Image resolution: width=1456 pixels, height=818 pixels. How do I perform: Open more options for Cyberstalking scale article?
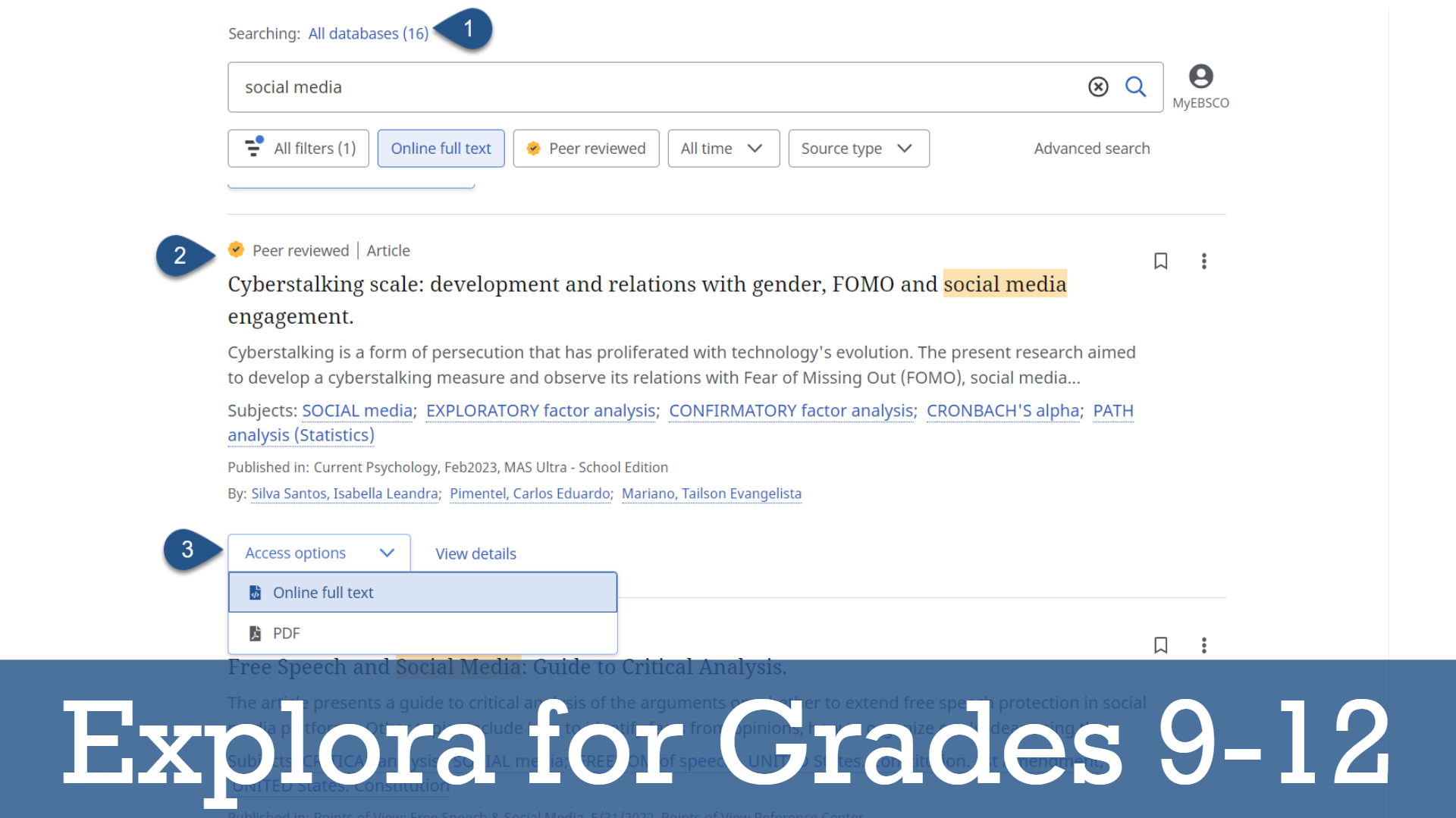pyautogui.click(x=1203, y=262)
